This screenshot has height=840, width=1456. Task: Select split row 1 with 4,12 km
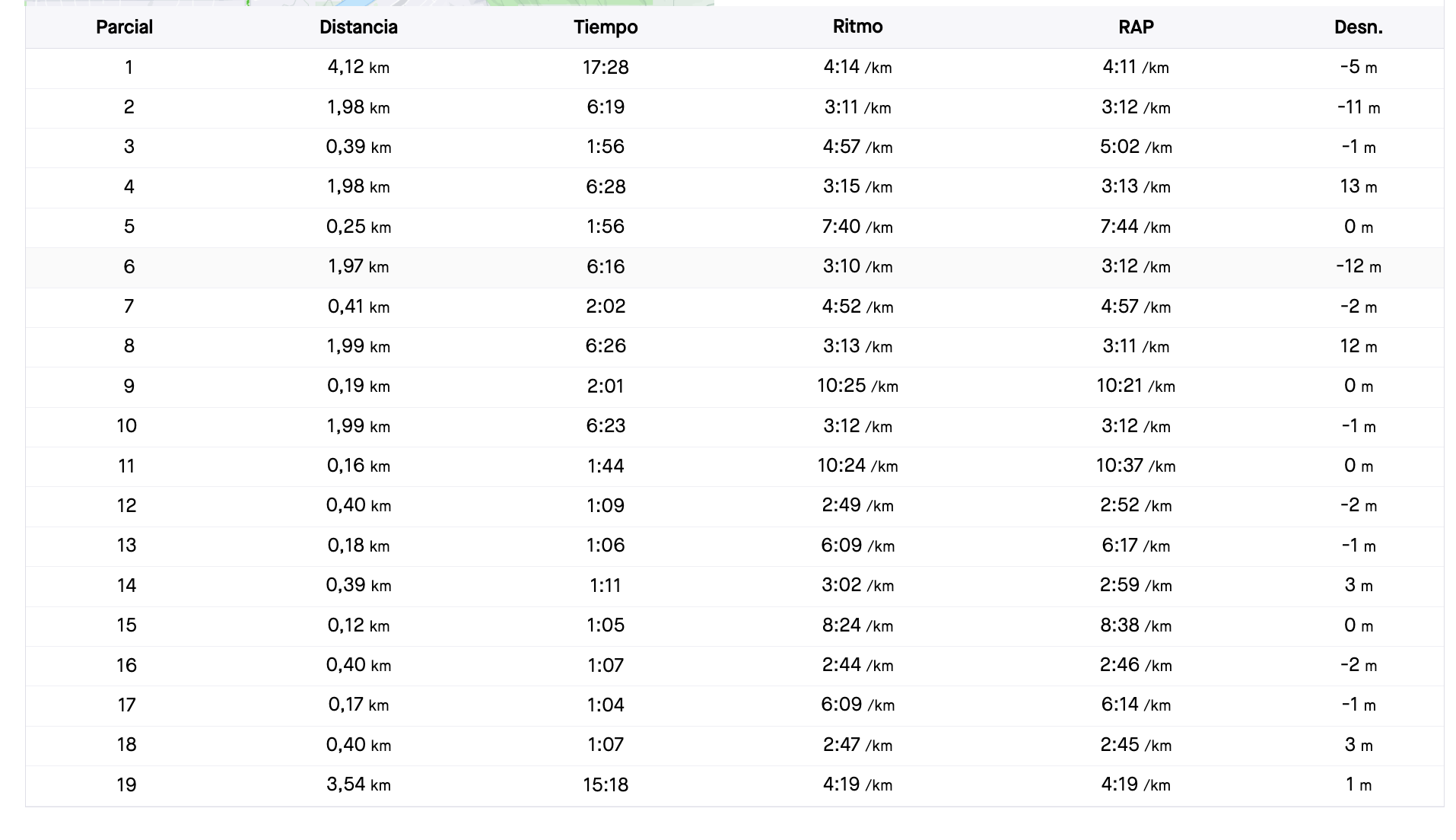(735, 68)
